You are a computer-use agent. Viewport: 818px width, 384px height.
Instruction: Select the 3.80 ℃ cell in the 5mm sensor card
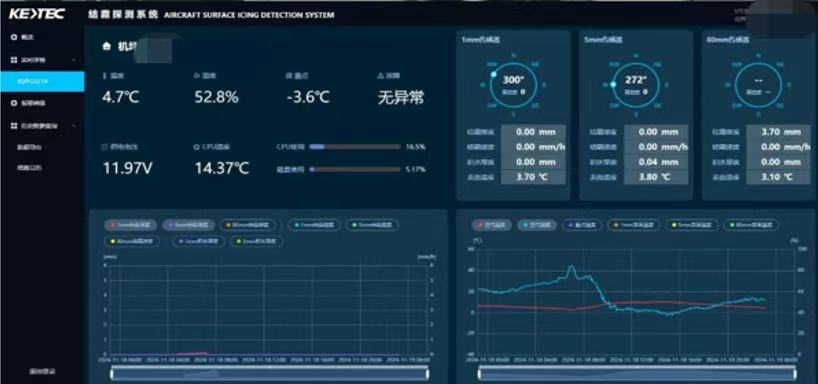(x=656, y=177)
